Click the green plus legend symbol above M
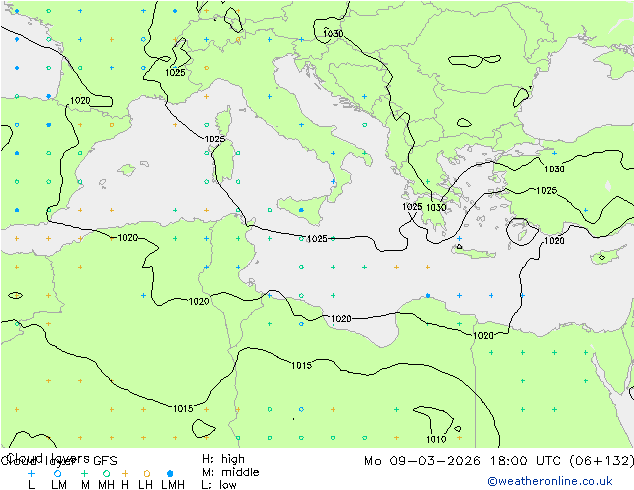This screenshot has width=634, height=490. (84, 473)
